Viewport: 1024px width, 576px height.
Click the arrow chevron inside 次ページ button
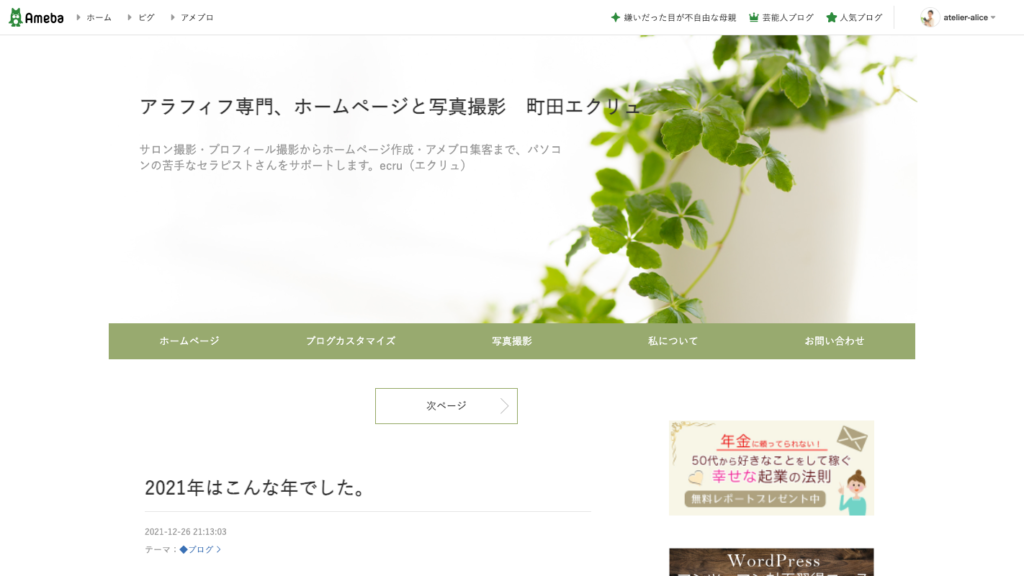(x=504, y=406)
